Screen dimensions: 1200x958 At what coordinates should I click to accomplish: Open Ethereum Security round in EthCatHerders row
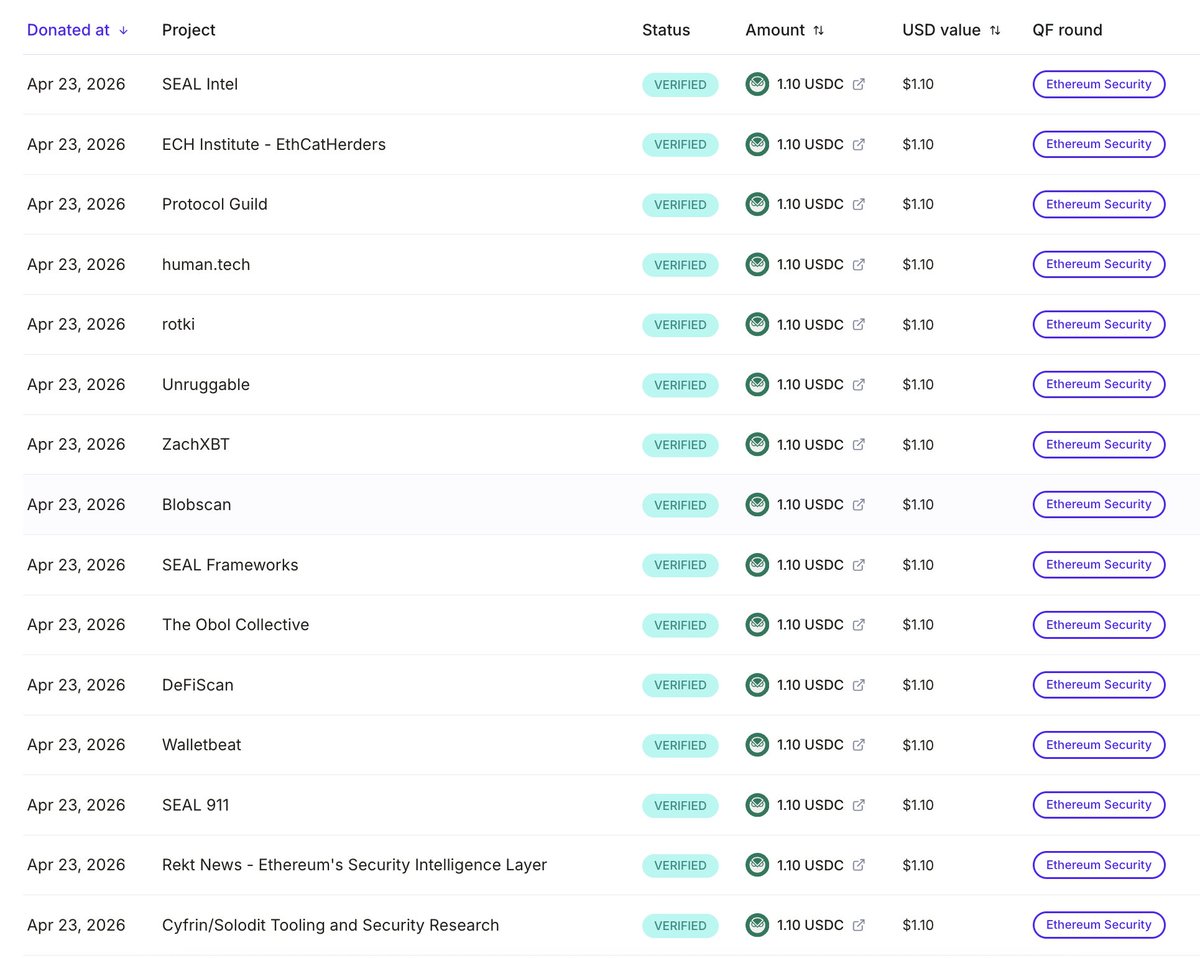pos(1099,144)
